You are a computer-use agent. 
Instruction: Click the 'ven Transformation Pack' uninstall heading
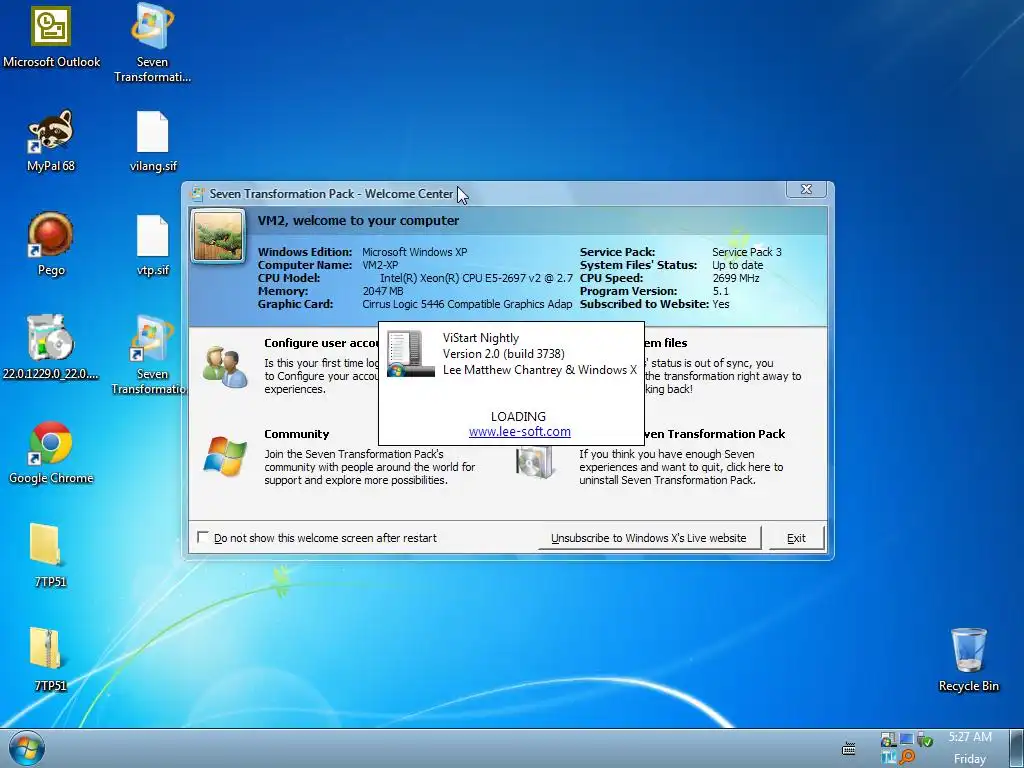tap(715, 434)
